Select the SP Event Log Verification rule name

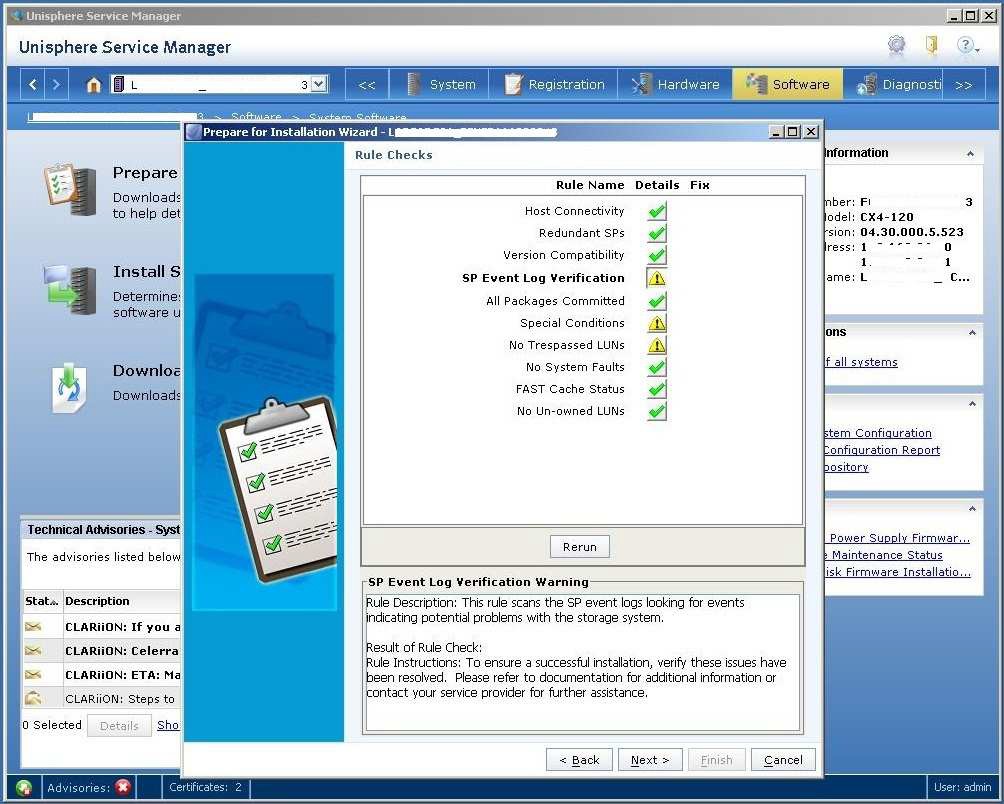click(543, 278)
